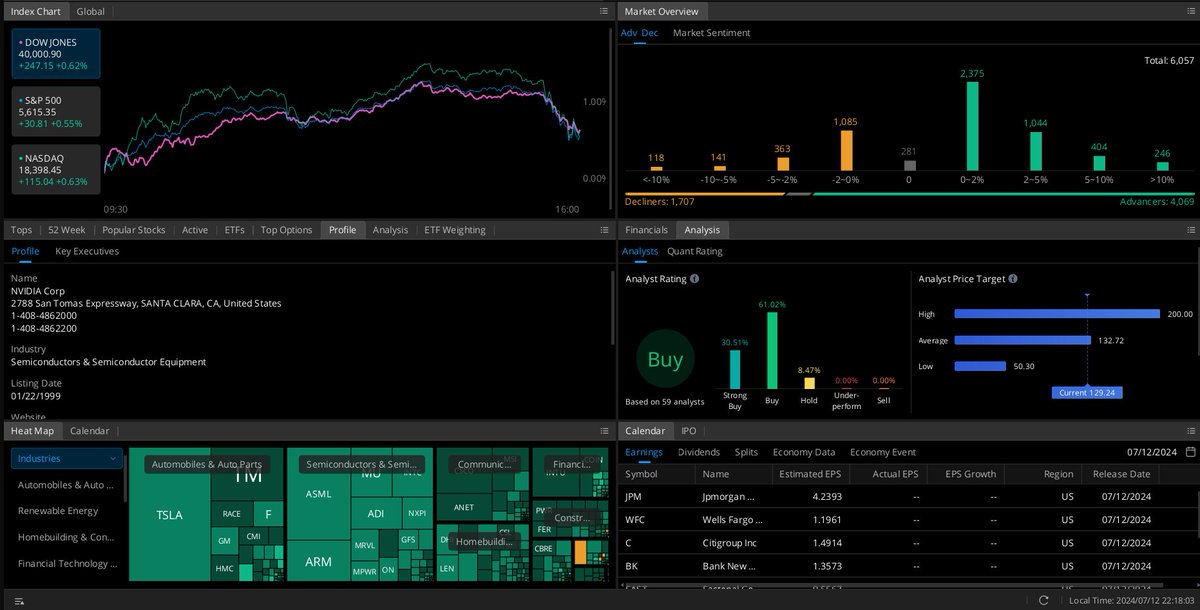Switch to Key Executives sub-tab

[87, 251]
